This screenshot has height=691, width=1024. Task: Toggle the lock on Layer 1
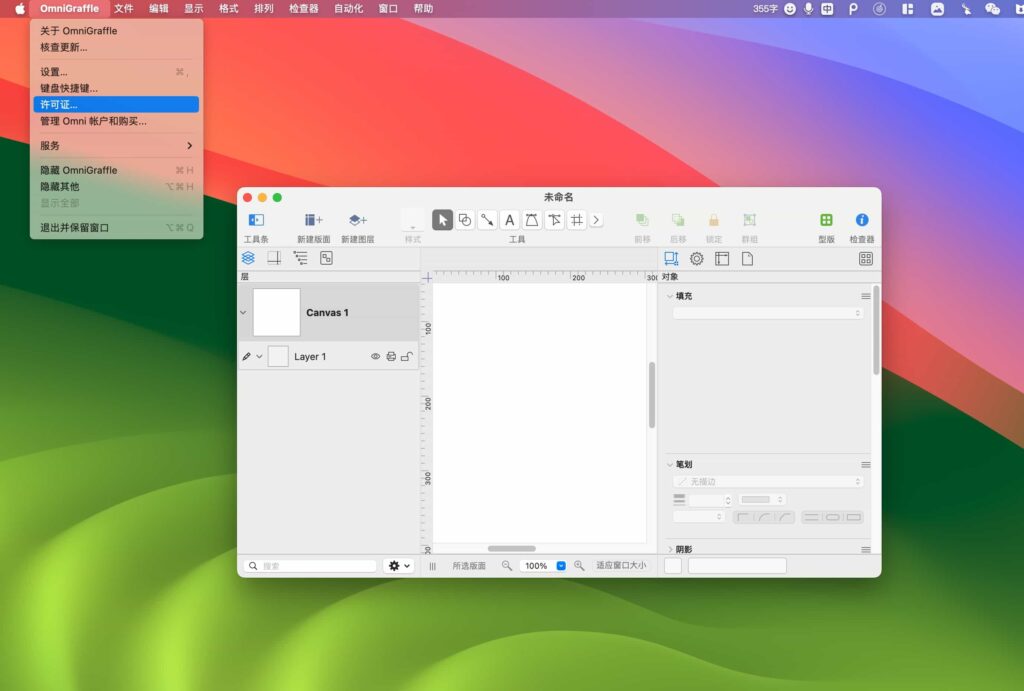[405, 356]
